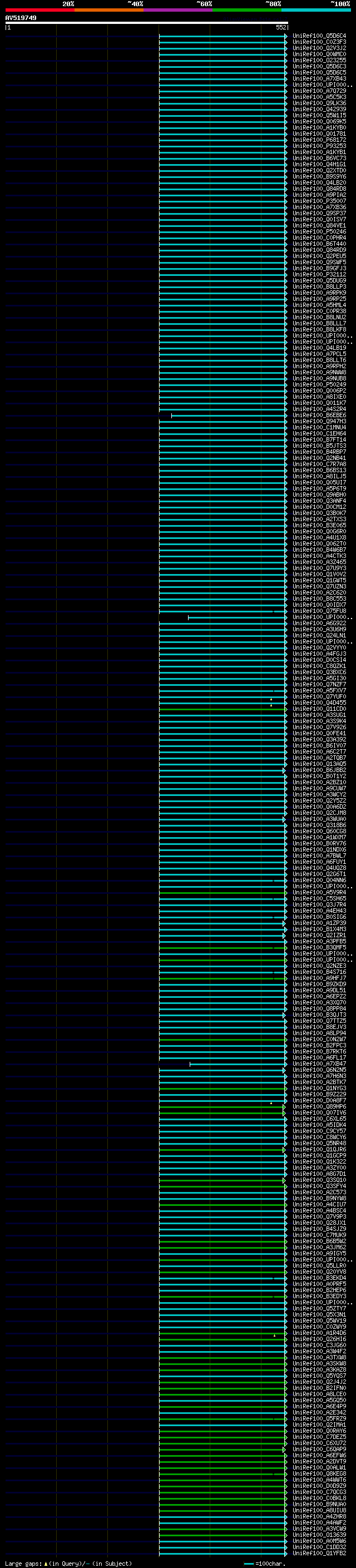Click the UniRef100_Q0FE41 entry
356x1568 pixels.
319,734
